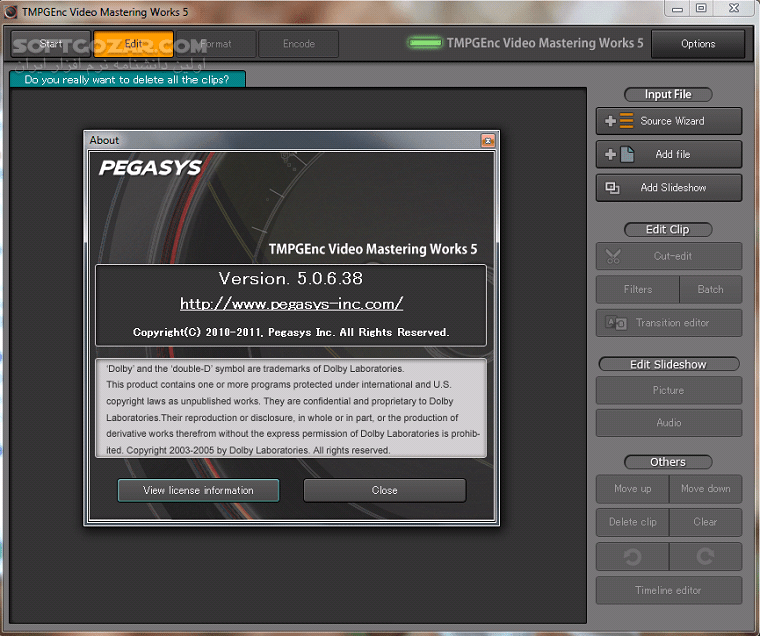This screenshot has width=760, height=636.
Task: Close the About dialog with Close button
Action: tap(385, 491)
